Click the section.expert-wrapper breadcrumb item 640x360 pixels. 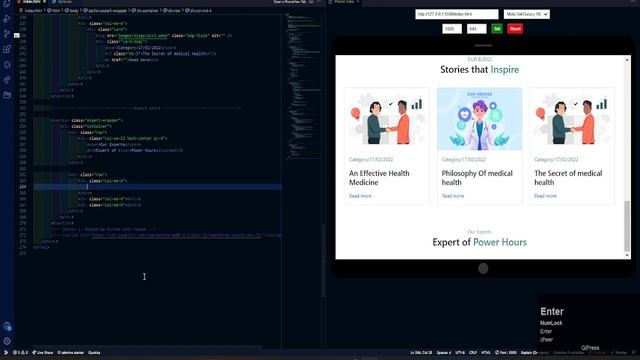coord(106,10)
